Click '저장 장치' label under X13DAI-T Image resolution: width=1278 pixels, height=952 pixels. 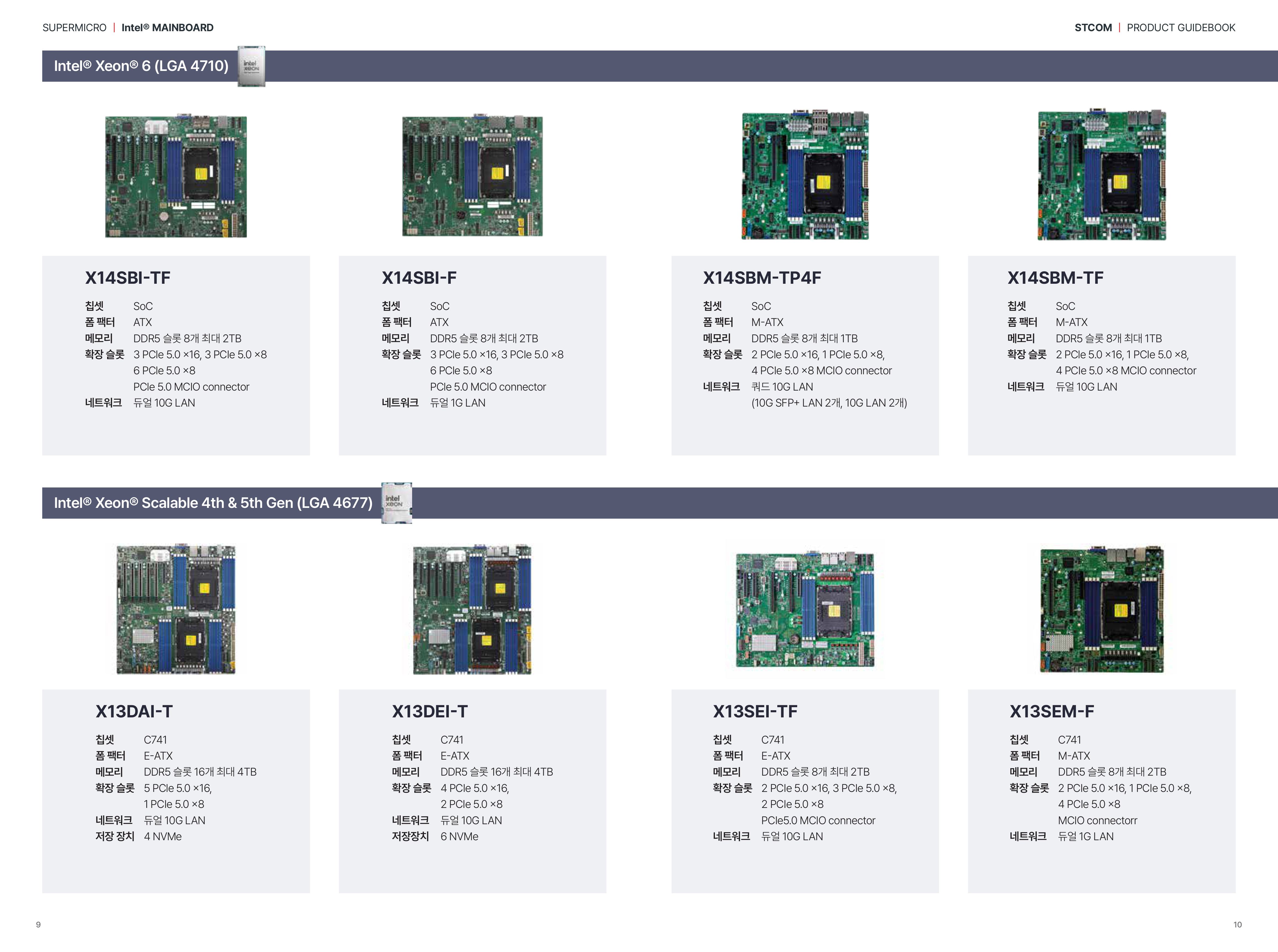click(x=115, y=836)
